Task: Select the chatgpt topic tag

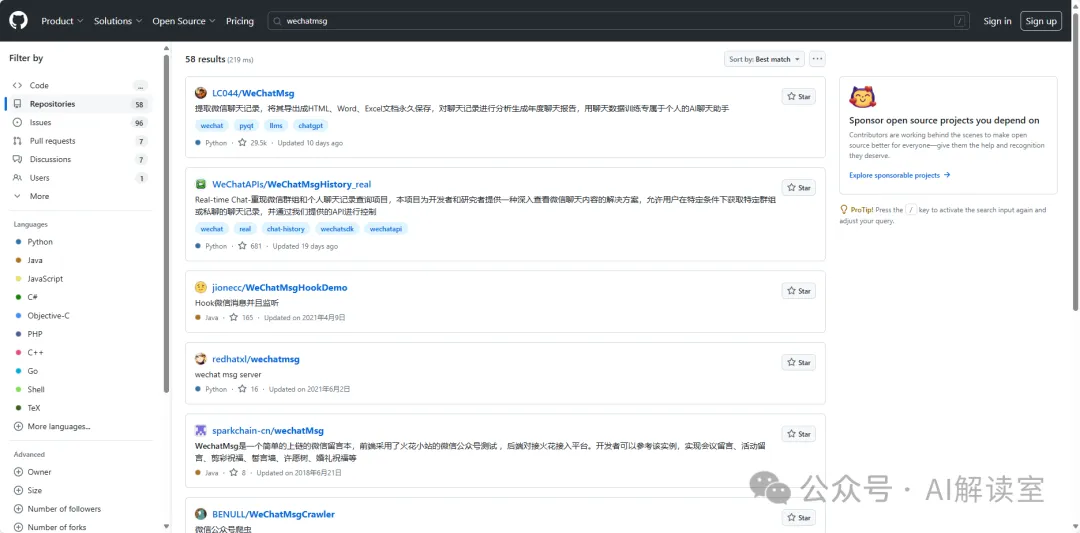Action: tap(310, 126)
